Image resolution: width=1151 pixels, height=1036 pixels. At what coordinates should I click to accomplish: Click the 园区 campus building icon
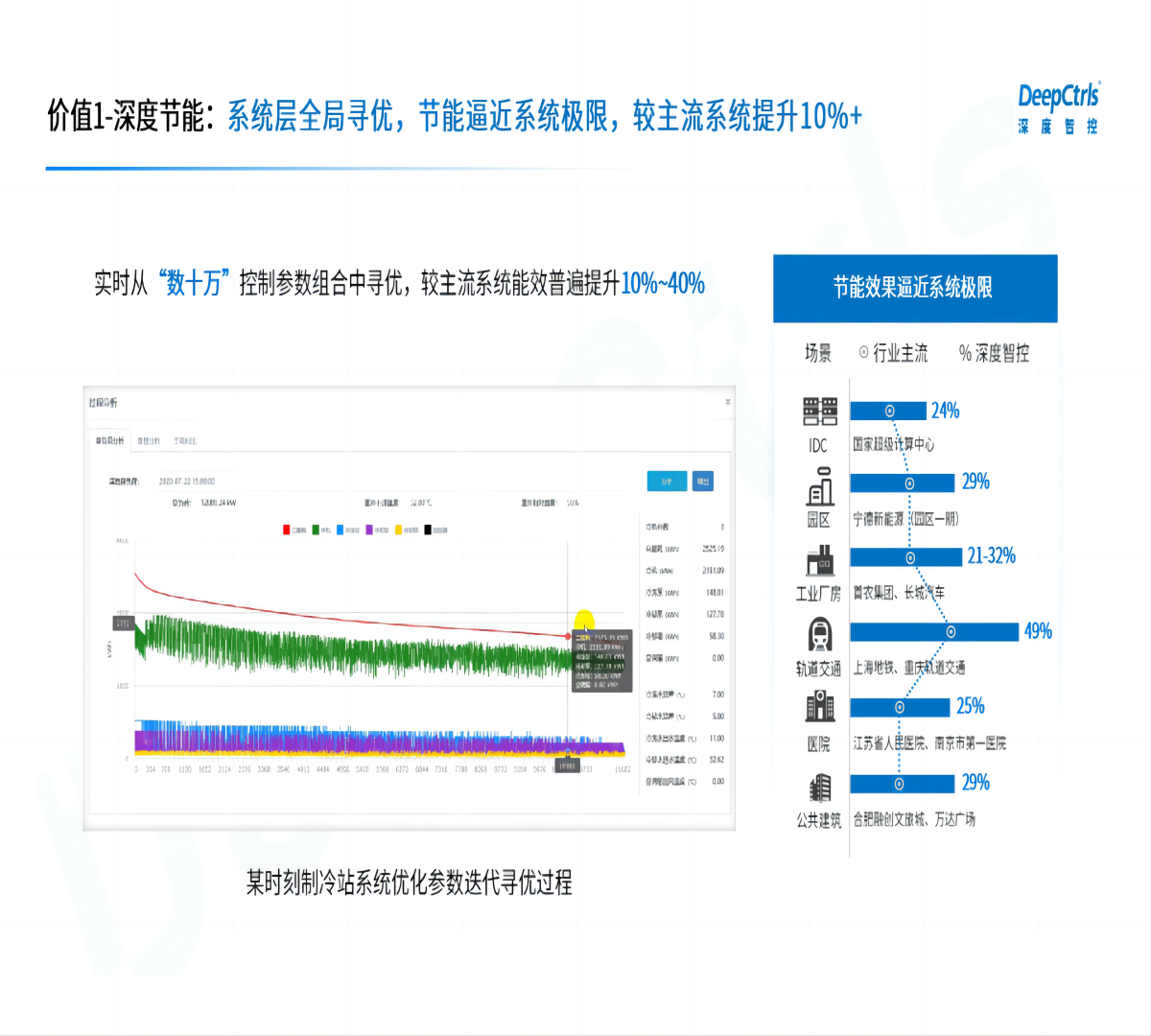pos(819,486)
